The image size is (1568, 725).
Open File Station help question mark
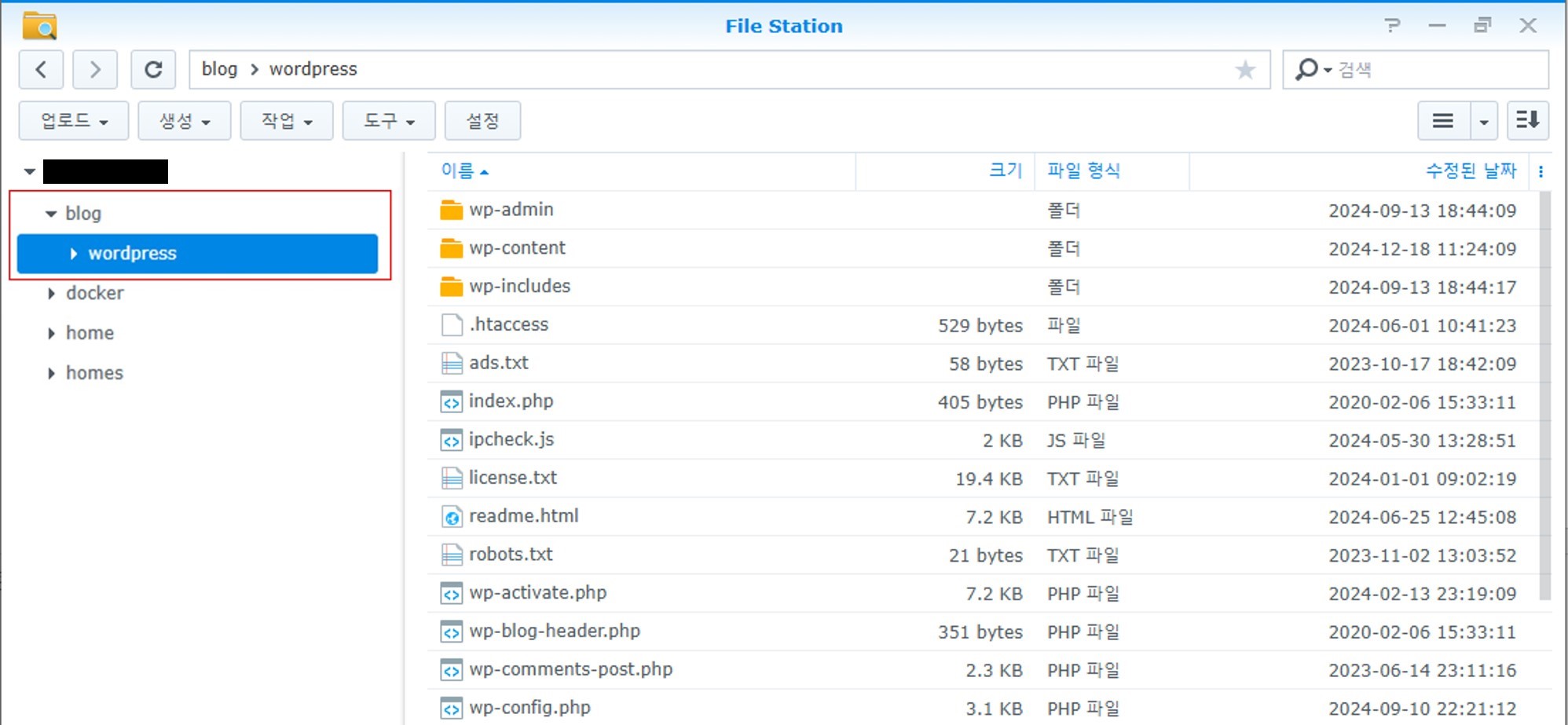click(x=1393, y=26)
